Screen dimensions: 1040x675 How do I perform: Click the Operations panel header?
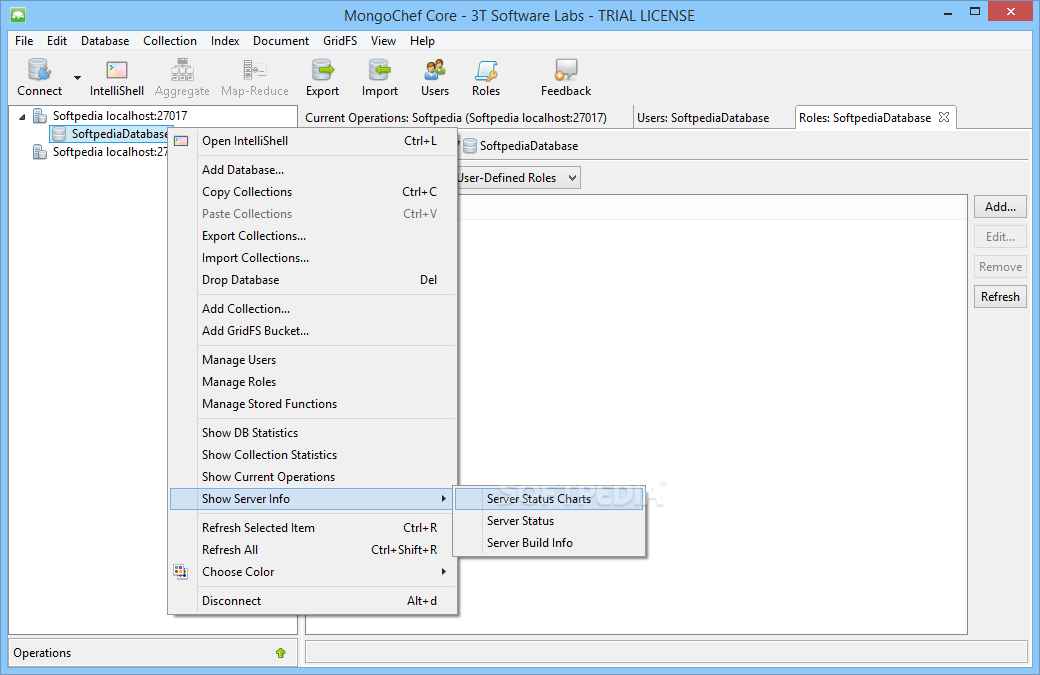(153, 653)
